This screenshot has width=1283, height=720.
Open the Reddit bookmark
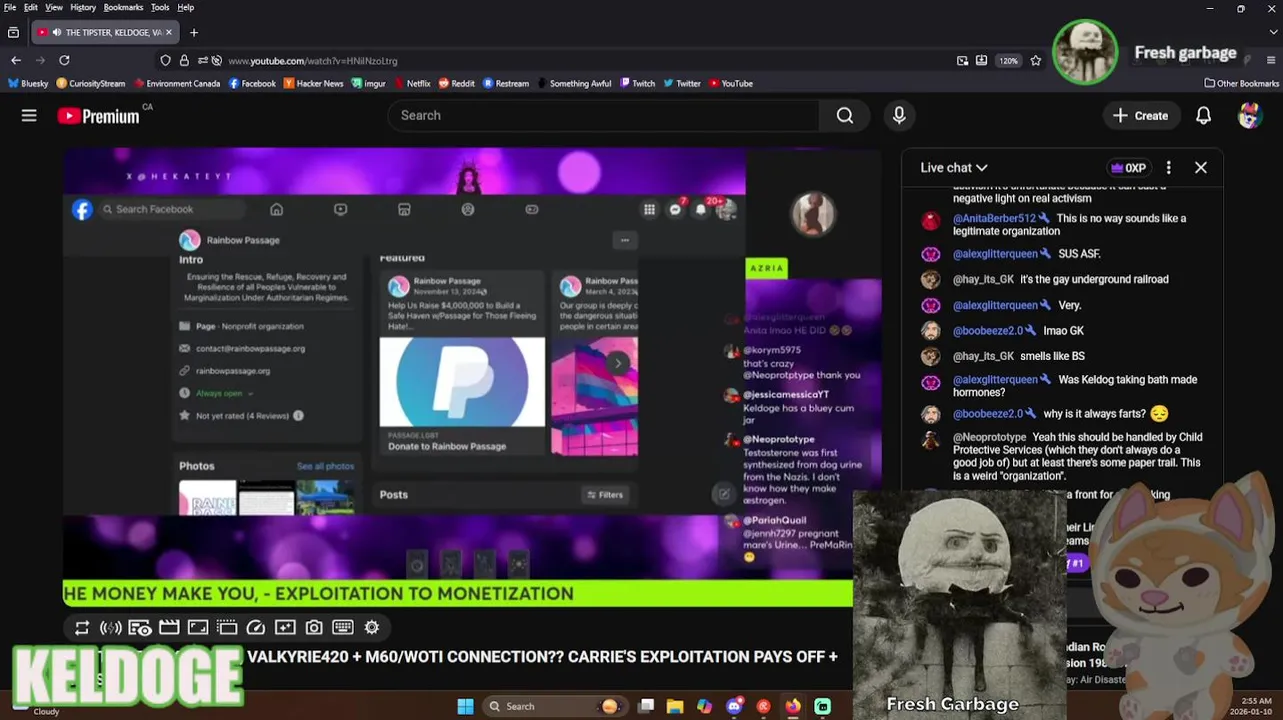pyautogui.click(x=456, y=84)
